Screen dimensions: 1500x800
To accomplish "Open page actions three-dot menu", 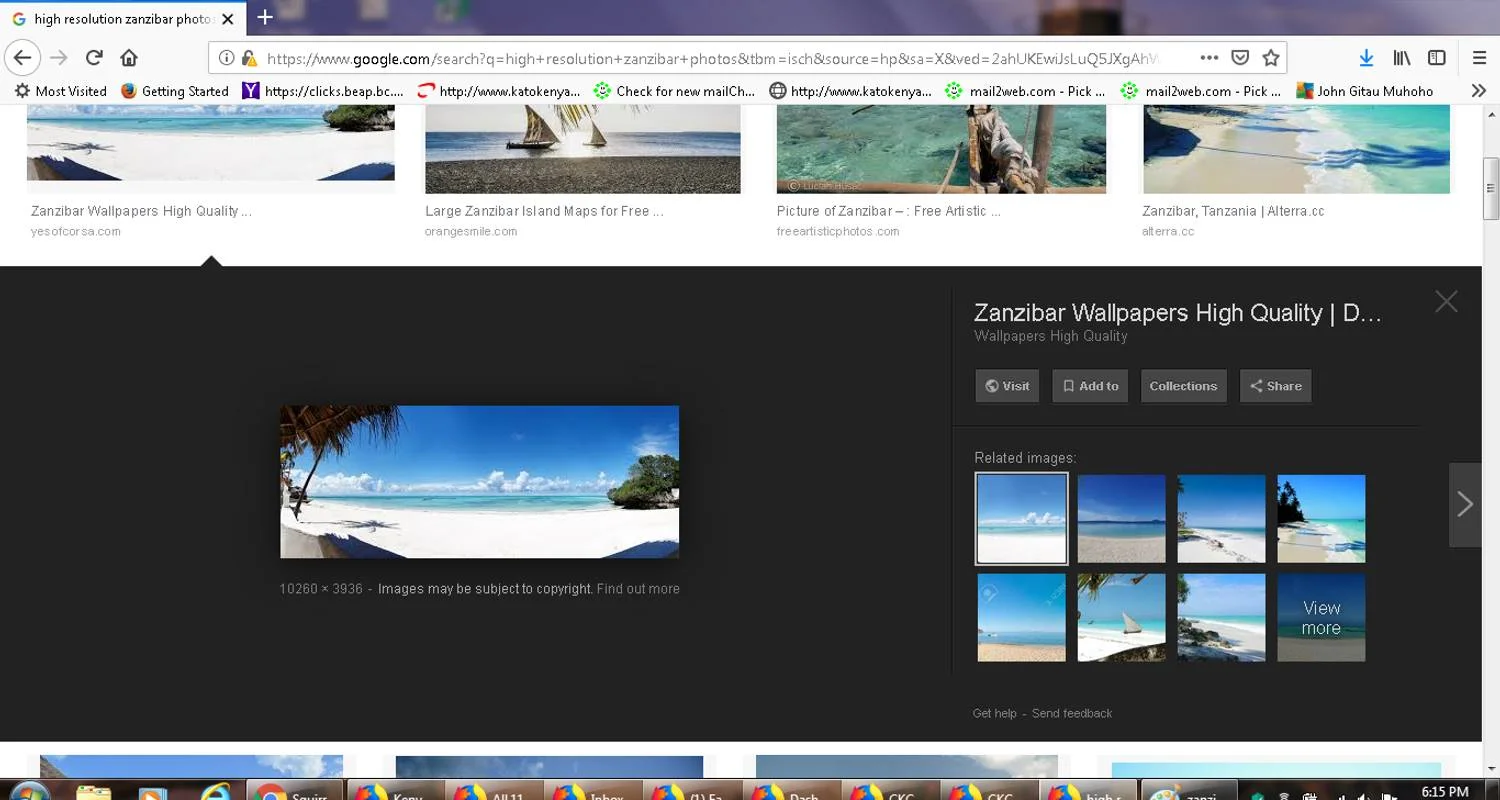I will pos(1208,58).
